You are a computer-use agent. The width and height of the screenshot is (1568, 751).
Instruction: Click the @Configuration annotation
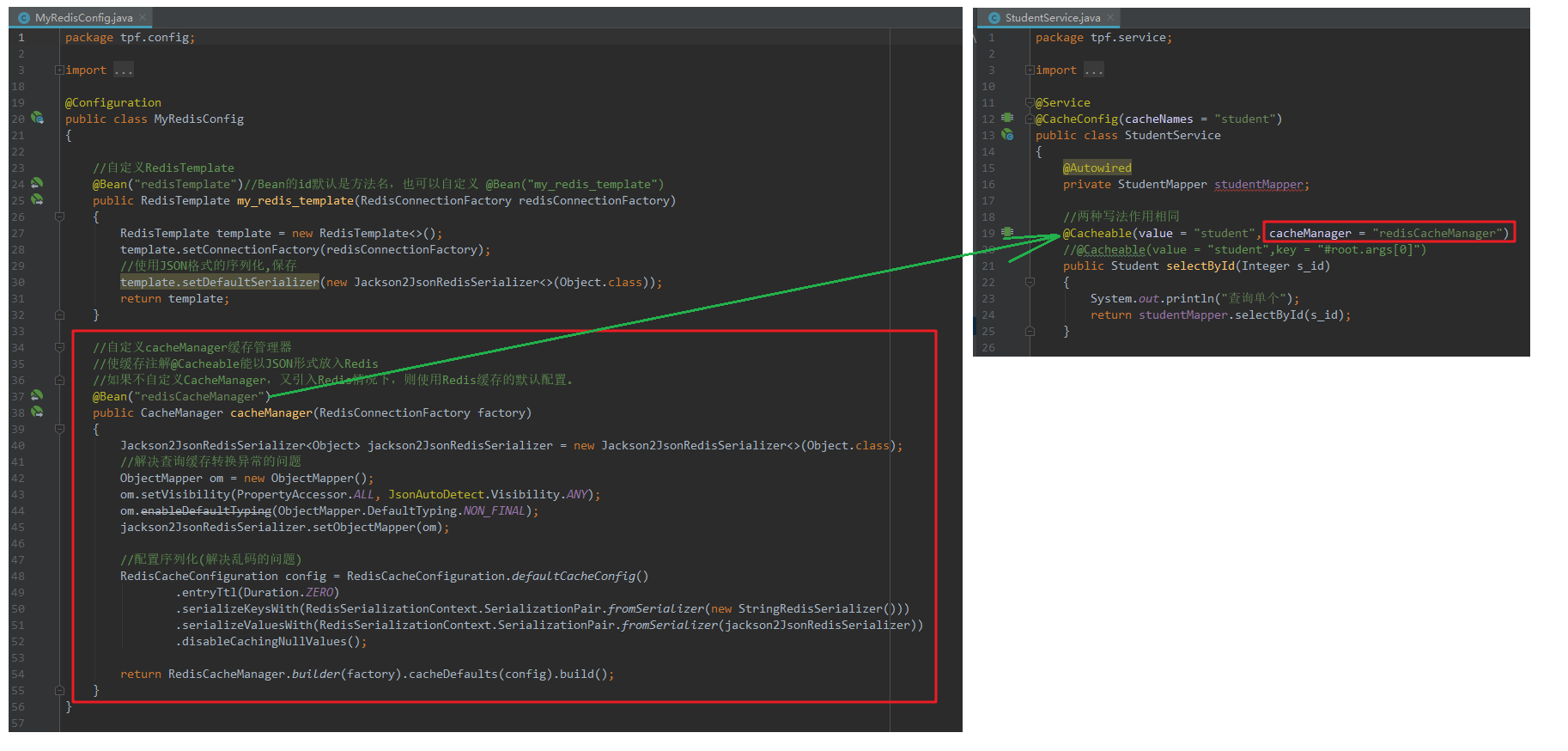point(113,102)
